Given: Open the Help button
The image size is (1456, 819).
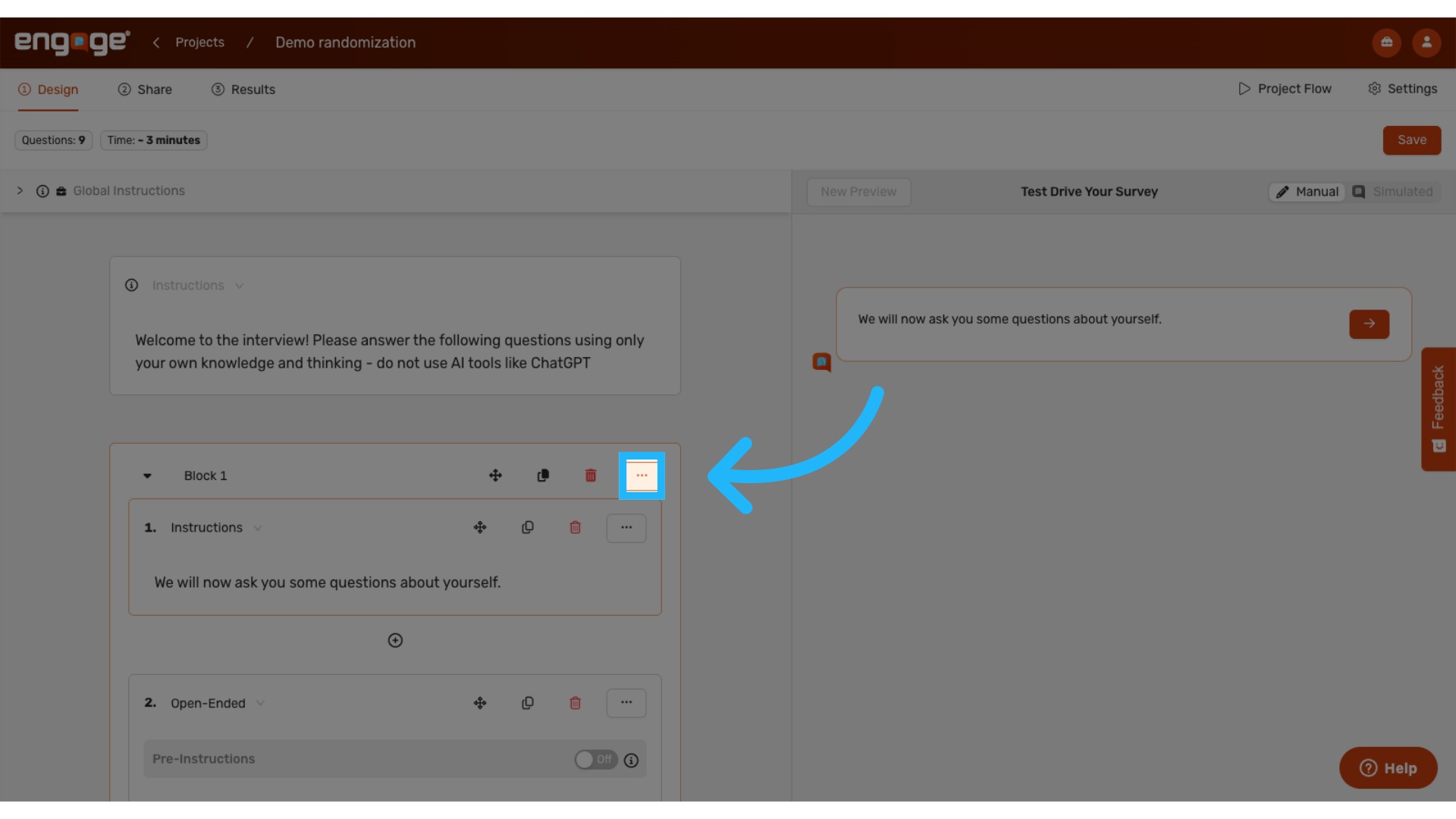Looking at the screenshot, I should click(1389, 768).
